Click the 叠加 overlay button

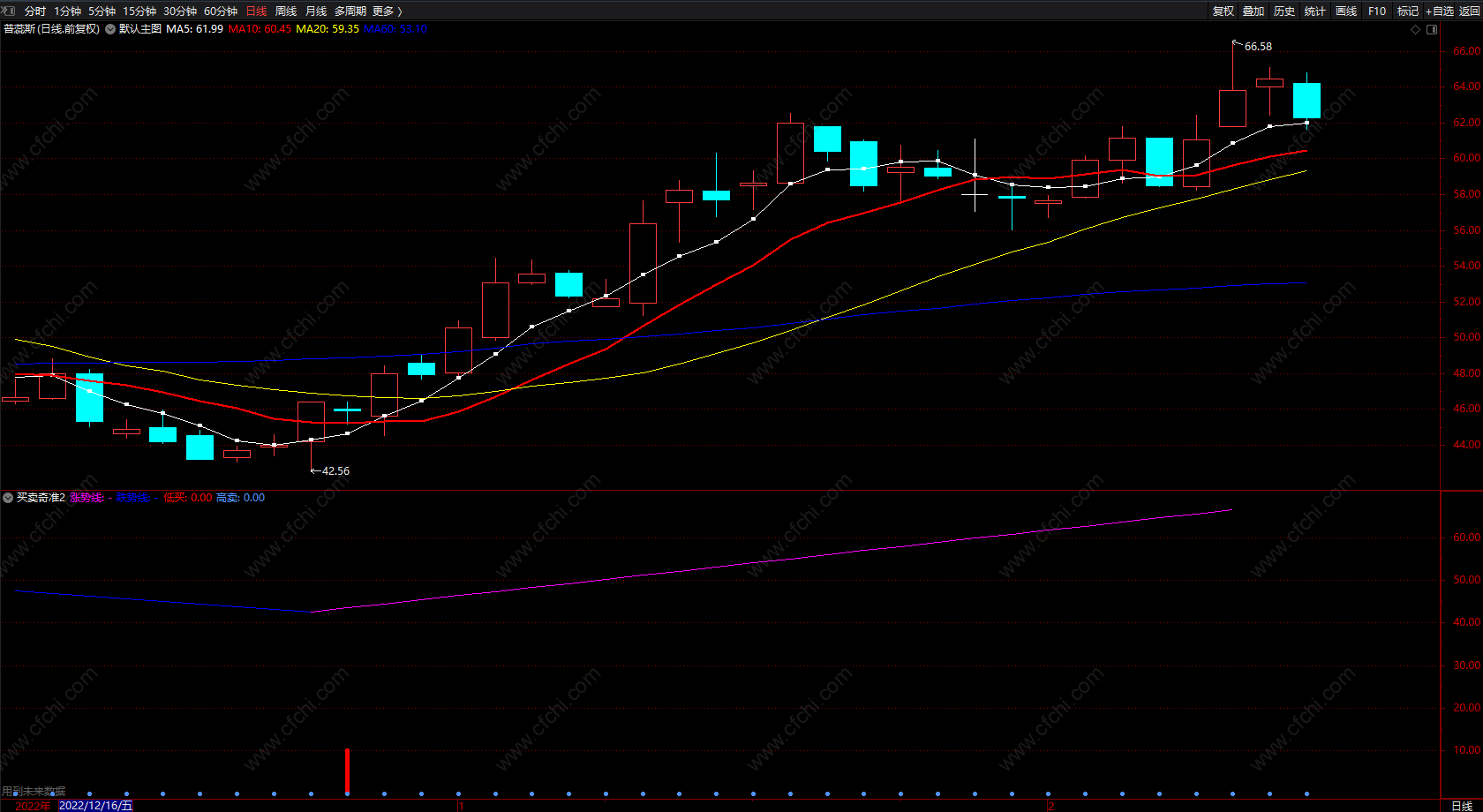[x=1253, y=11]
